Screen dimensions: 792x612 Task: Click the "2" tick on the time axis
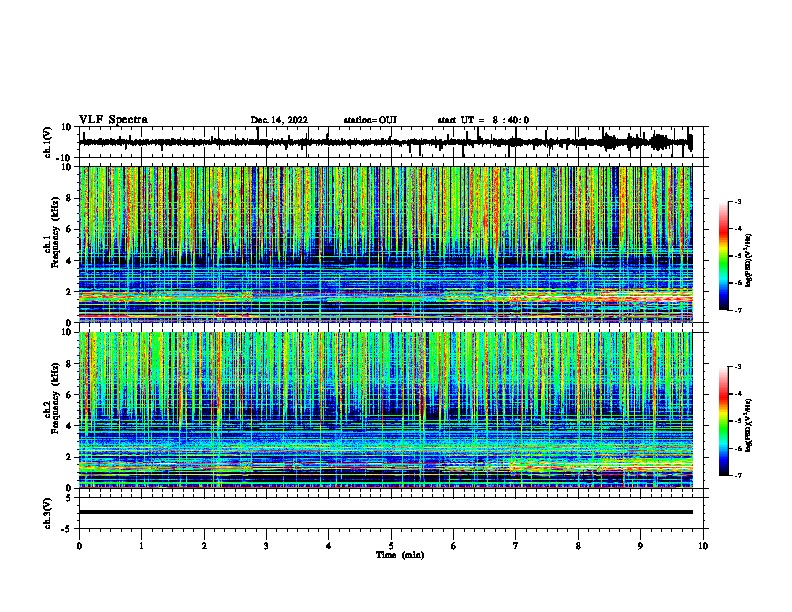[x=204, y=546]
